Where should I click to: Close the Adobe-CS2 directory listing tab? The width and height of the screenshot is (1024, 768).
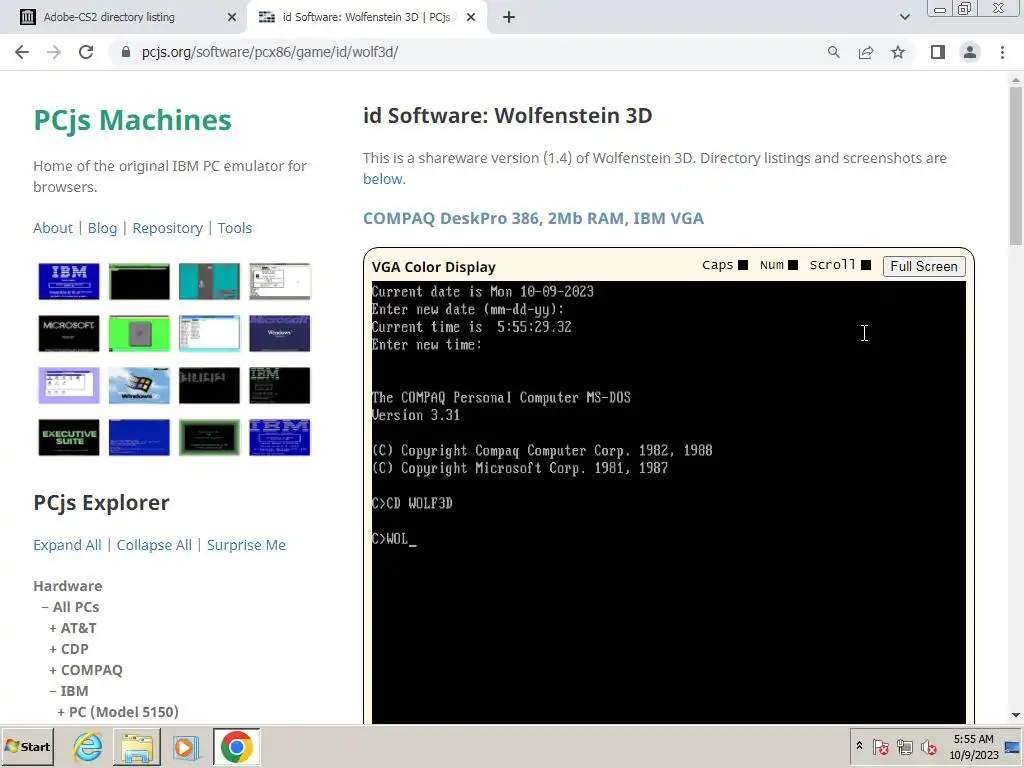point(231,17)
